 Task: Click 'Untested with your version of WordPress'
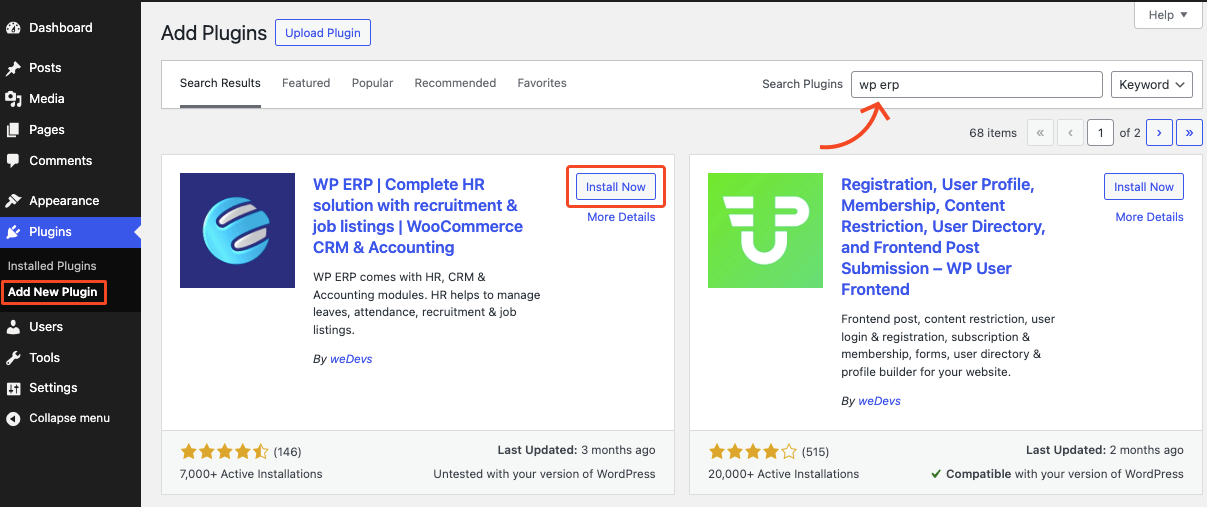[544, 474]
